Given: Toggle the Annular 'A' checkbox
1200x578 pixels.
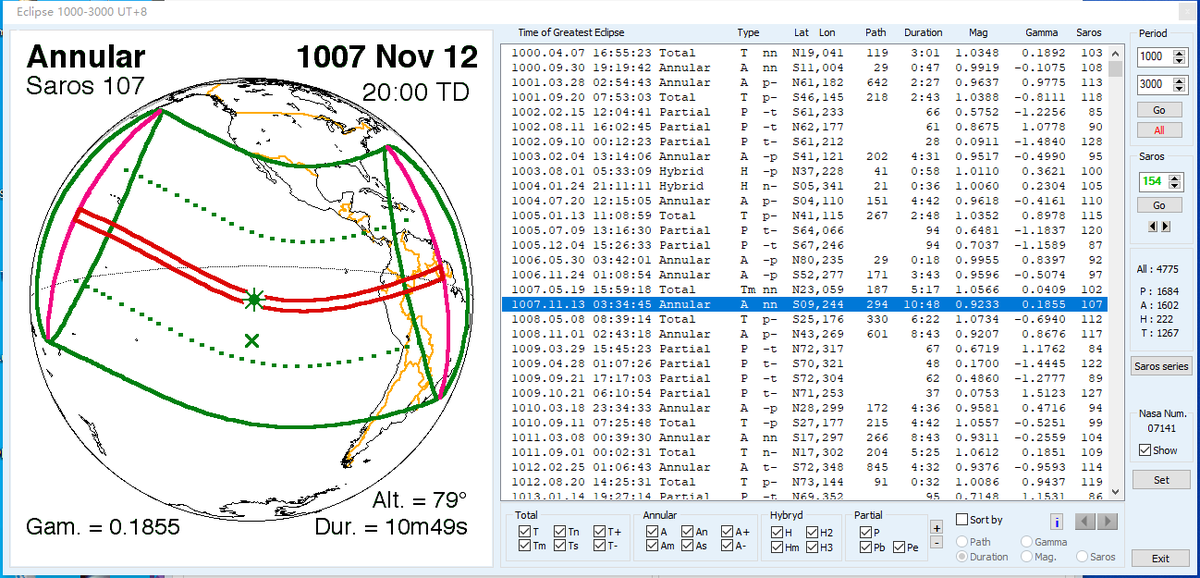Looking at the screenshot, I should point(651,532).
